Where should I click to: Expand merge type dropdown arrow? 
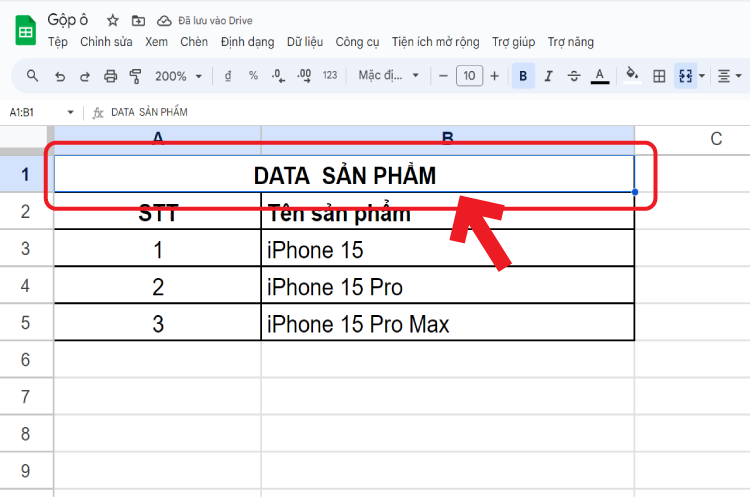[x=702, y=76]
